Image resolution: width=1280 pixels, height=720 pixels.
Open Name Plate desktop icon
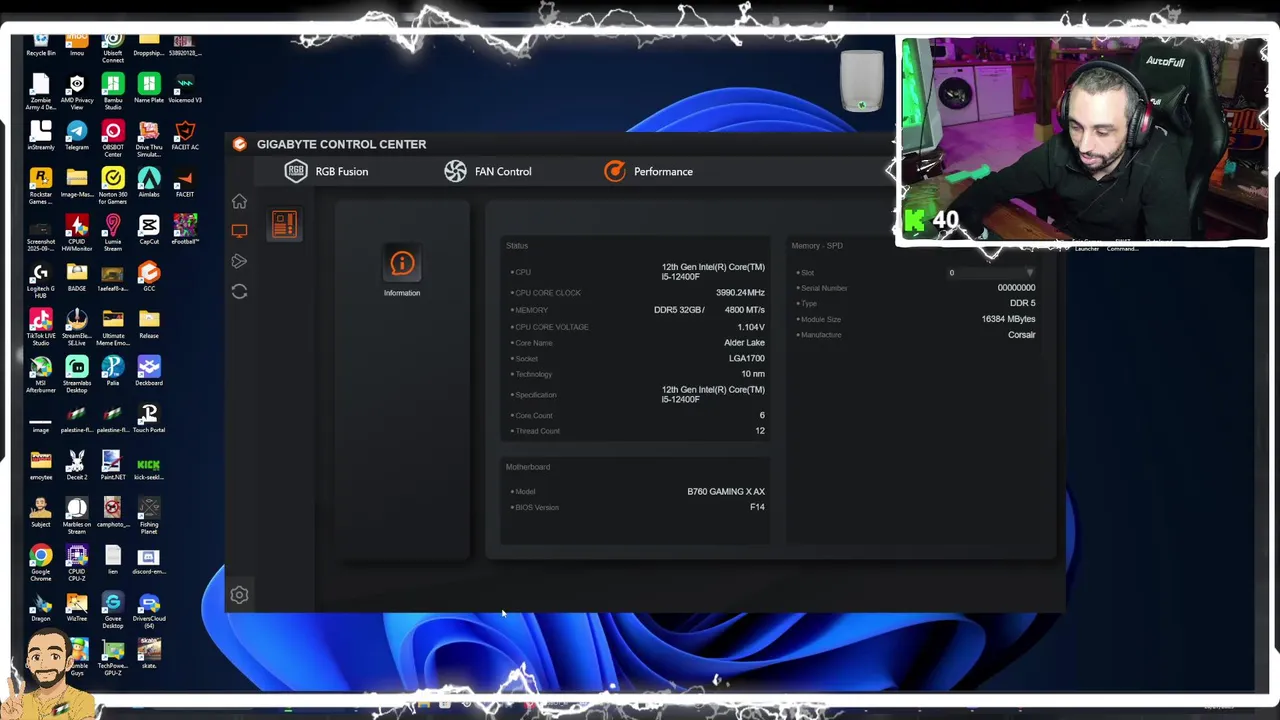149,88
